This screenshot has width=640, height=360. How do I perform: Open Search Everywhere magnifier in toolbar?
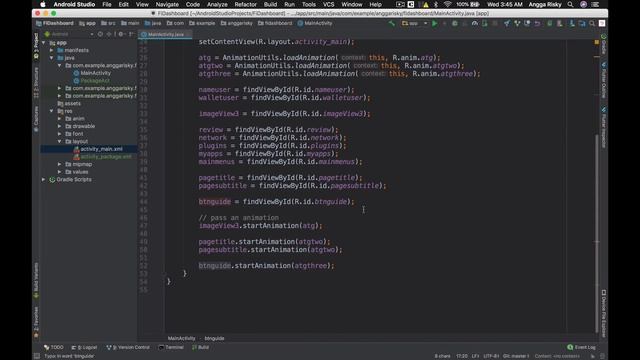[x=592, y=24]
